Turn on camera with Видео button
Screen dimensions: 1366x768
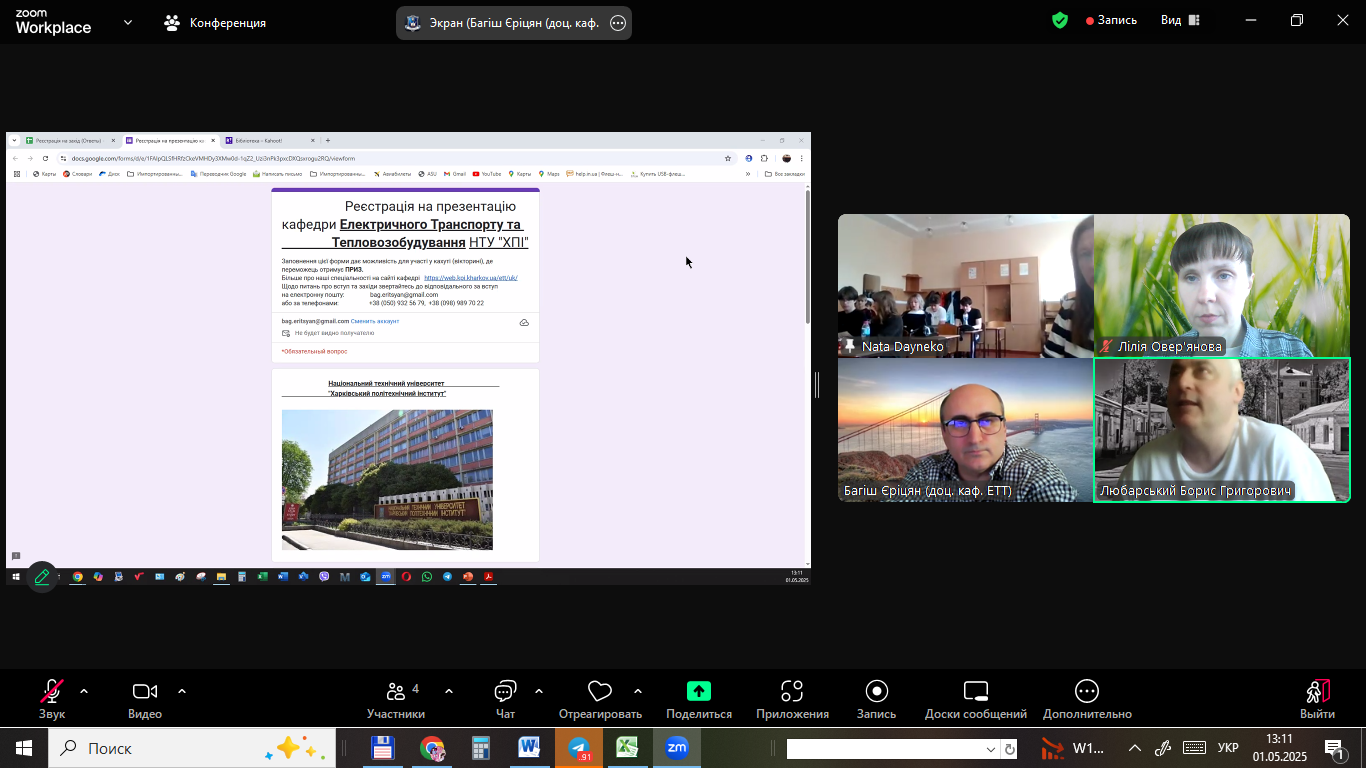pyautogui.click(x=145, y=692)
